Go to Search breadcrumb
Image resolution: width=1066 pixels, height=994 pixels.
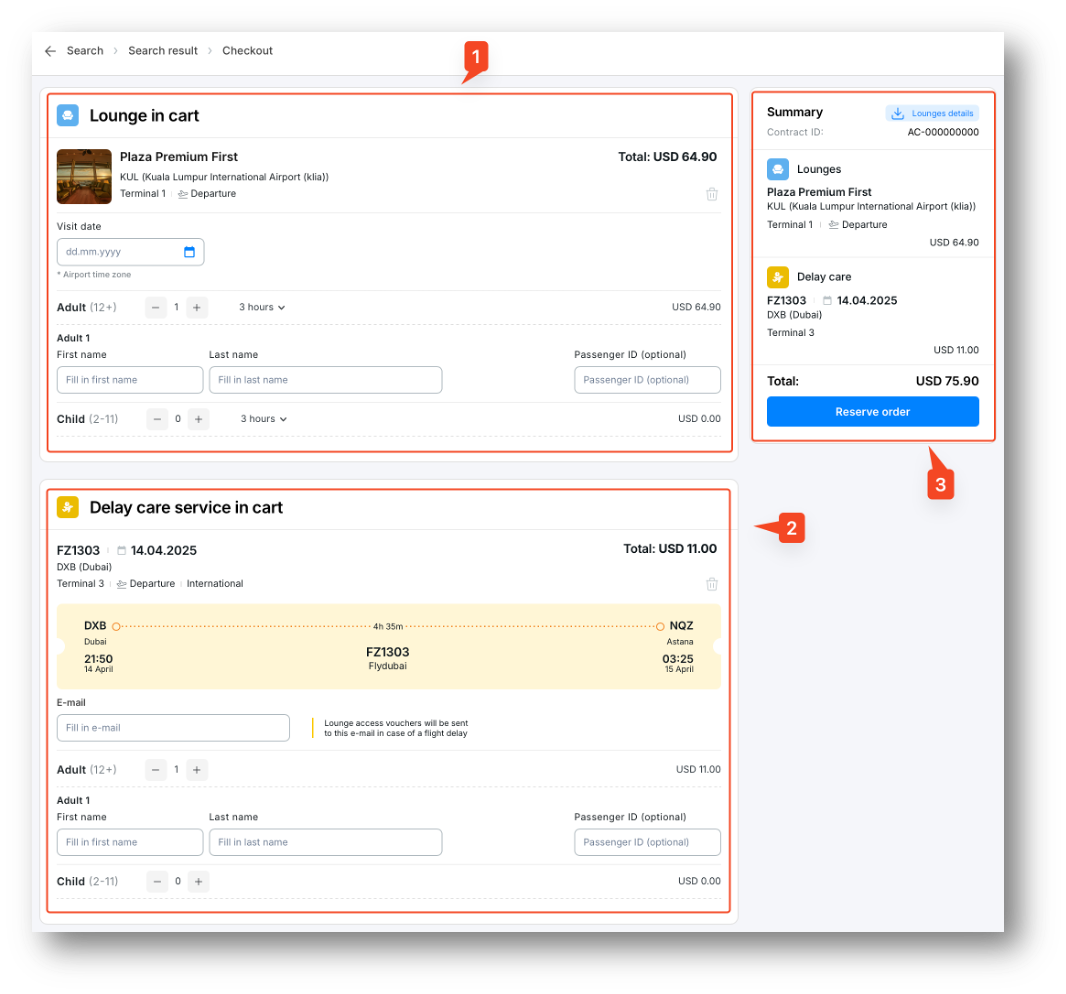[x=85, y=51]
